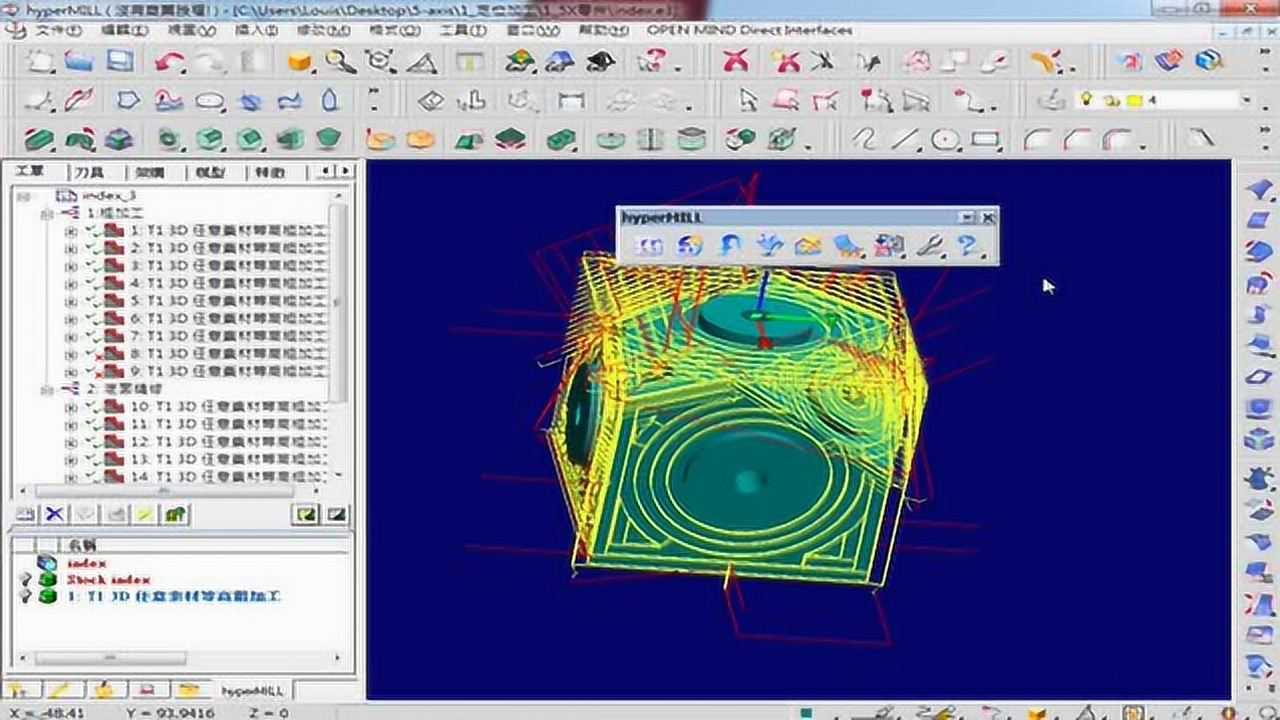Expand job 10: T1 3D in the tree
Viewport: 1280px width, 720px height.
(x=70, y=407)
